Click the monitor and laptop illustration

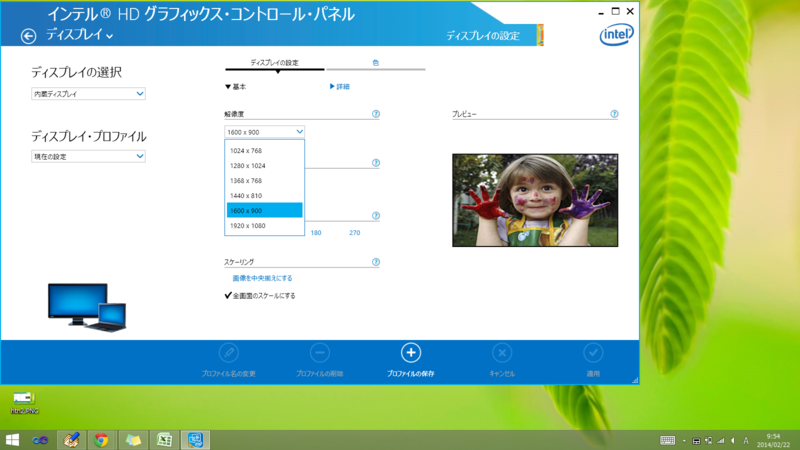(x=87, y=308)
